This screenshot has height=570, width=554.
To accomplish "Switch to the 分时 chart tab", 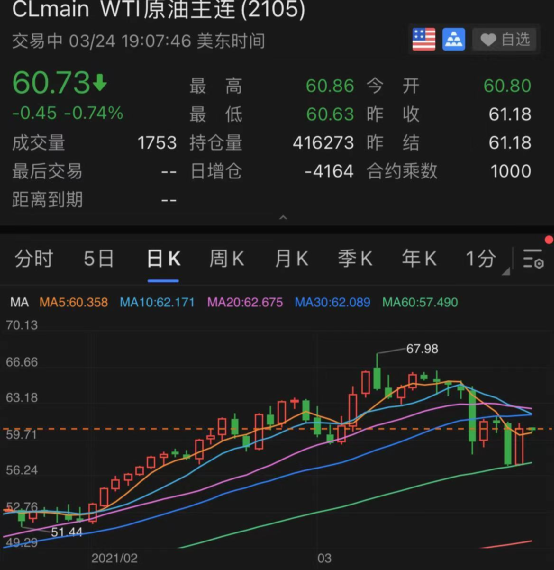I will point(34,259).
